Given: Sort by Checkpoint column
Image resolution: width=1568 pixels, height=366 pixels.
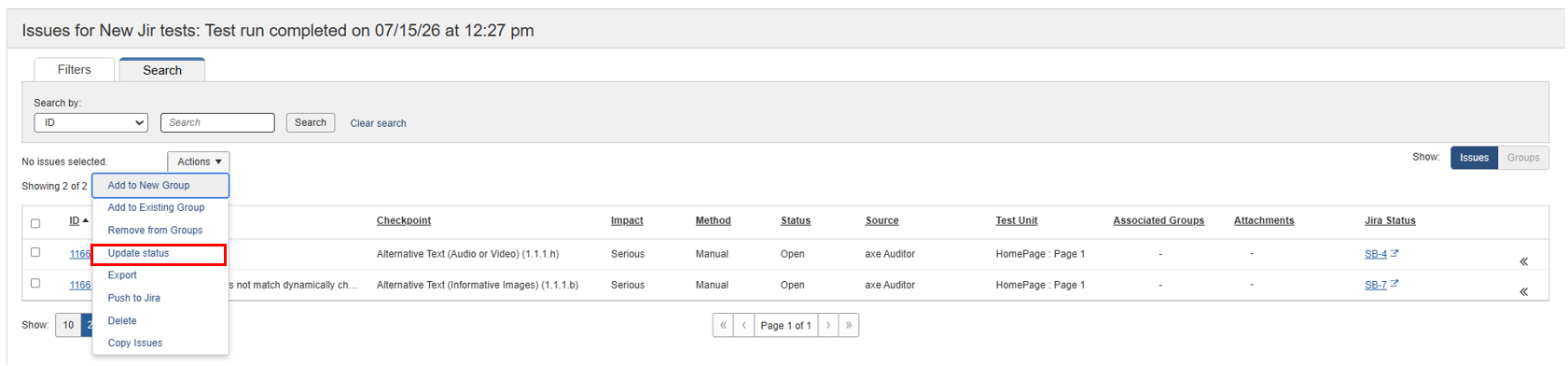Looking at the screenshot, I should (404, 220).
